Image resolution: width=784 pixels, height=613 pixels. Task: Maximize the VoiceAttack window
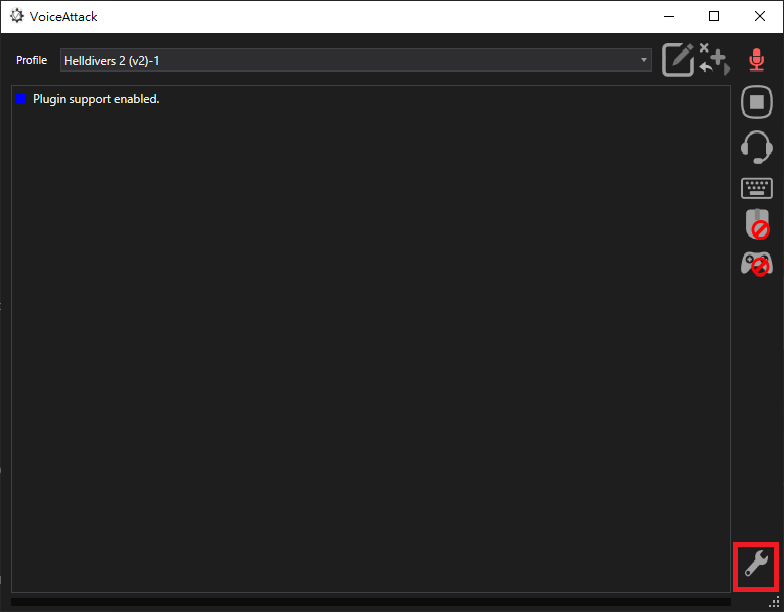point(714,16)
